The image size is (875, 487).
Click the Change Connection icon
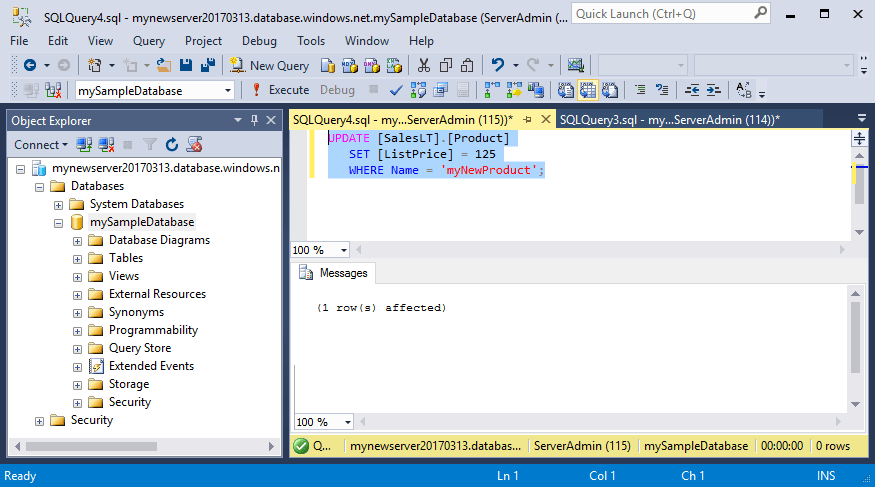point(53,90)
